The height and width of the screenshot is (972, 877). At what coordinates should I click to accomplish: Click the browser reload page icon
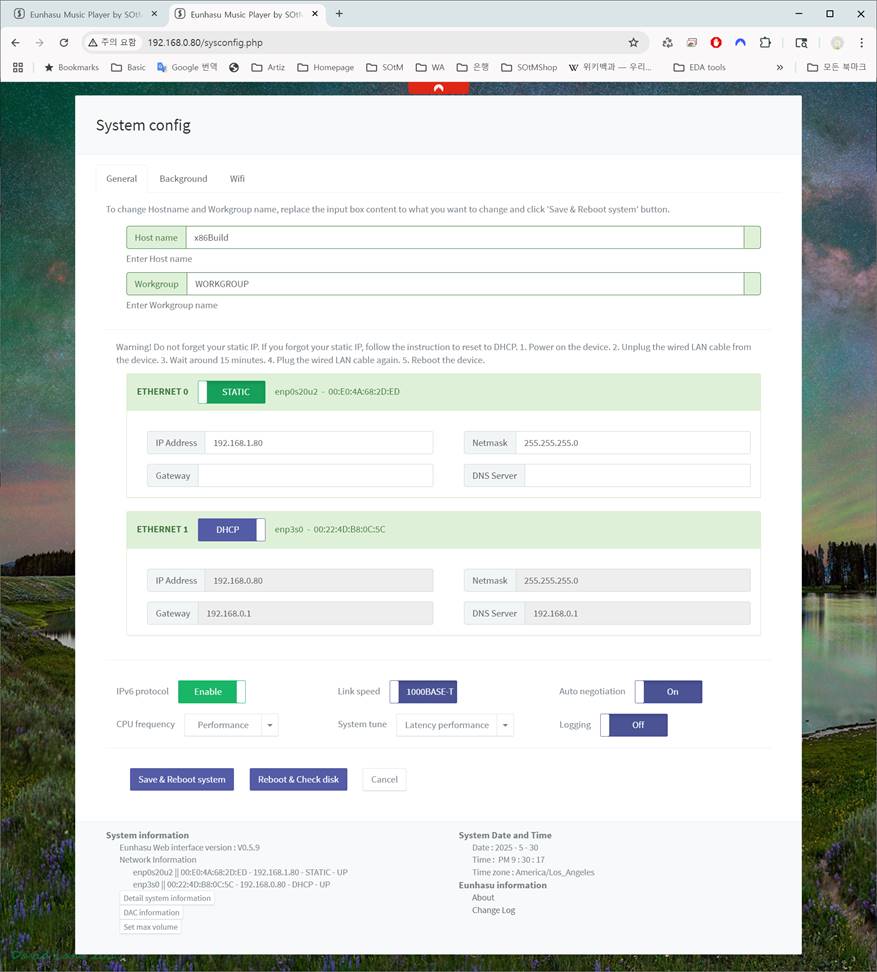[x=64, y=43]
